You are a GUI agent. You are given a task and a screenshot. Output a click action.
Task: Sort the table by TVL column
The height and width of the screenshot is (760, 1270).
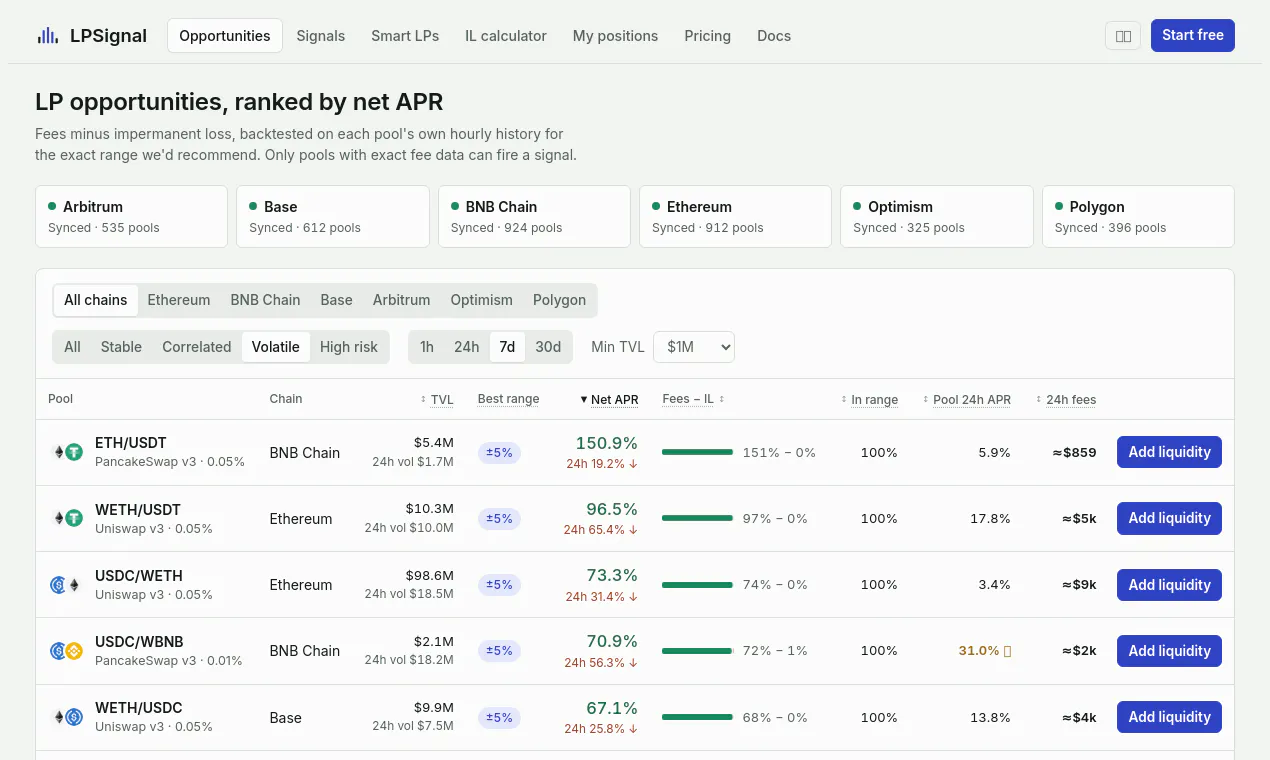pyautogui.click(x=437, y=400)
